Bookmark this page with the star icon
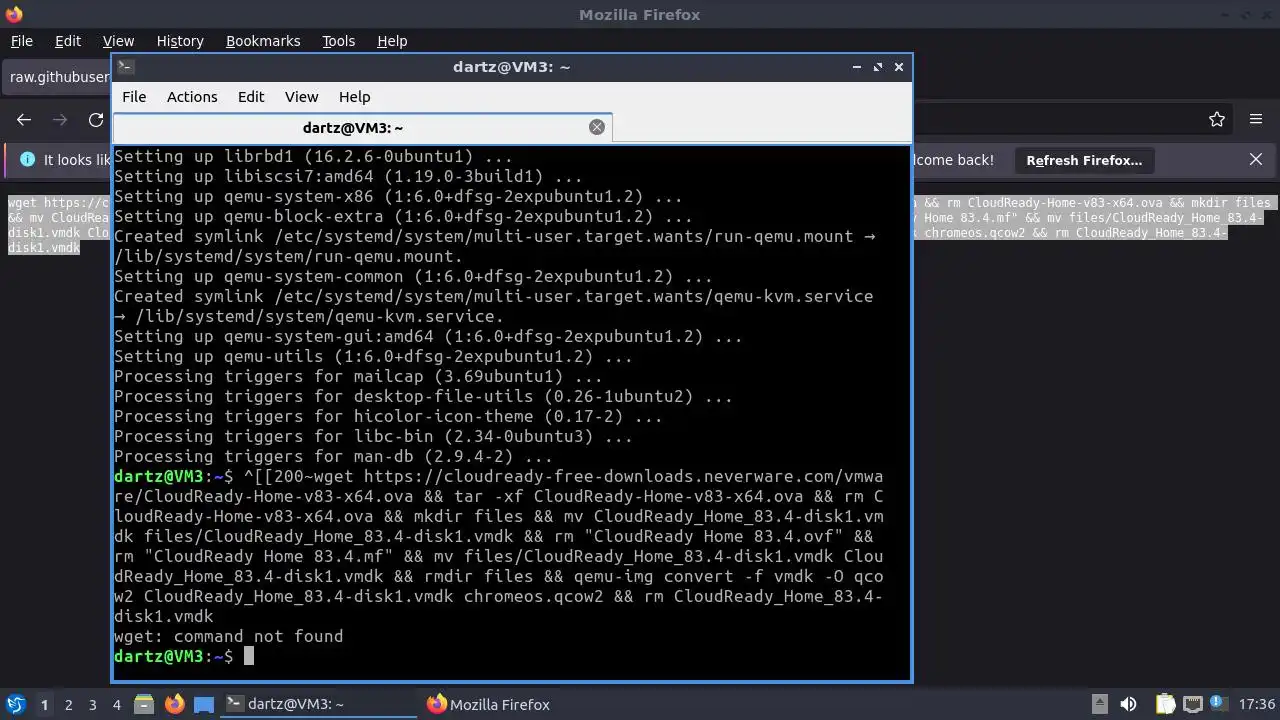 click(1217, 120)
